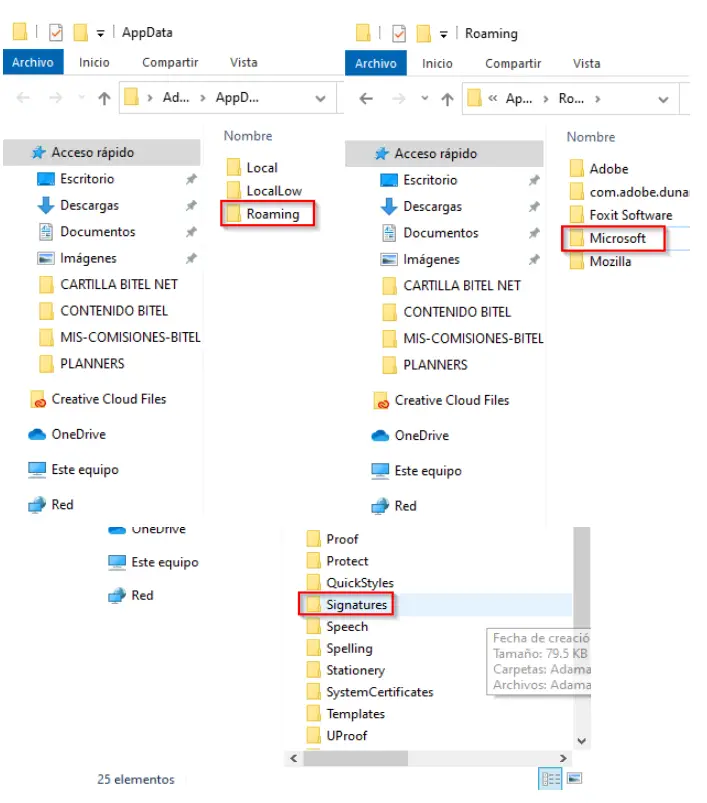The height and width of the screenshot is (803, 707).
Task: Open the com.adobe.duna folder
Action: [x=629, y=192]
